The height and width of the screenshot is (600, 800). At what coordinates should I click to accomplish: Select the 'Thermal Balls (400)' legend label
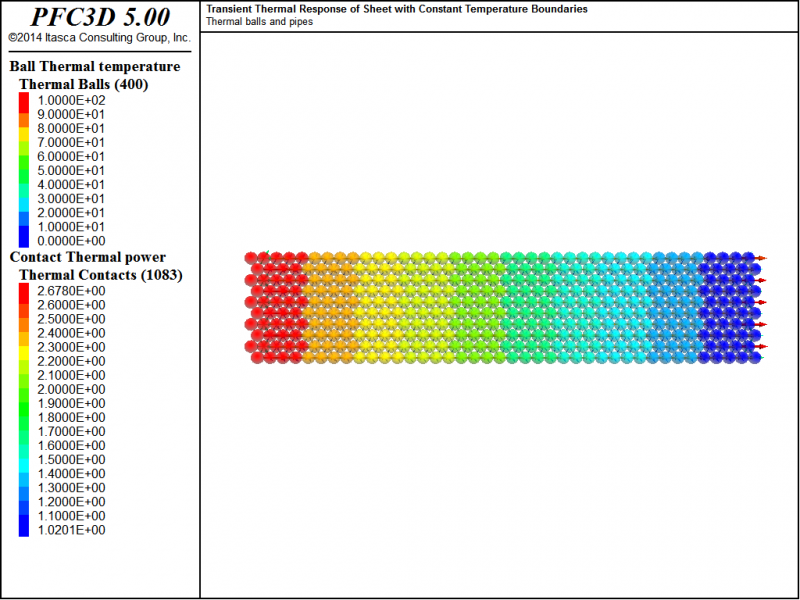coord(84,84)
